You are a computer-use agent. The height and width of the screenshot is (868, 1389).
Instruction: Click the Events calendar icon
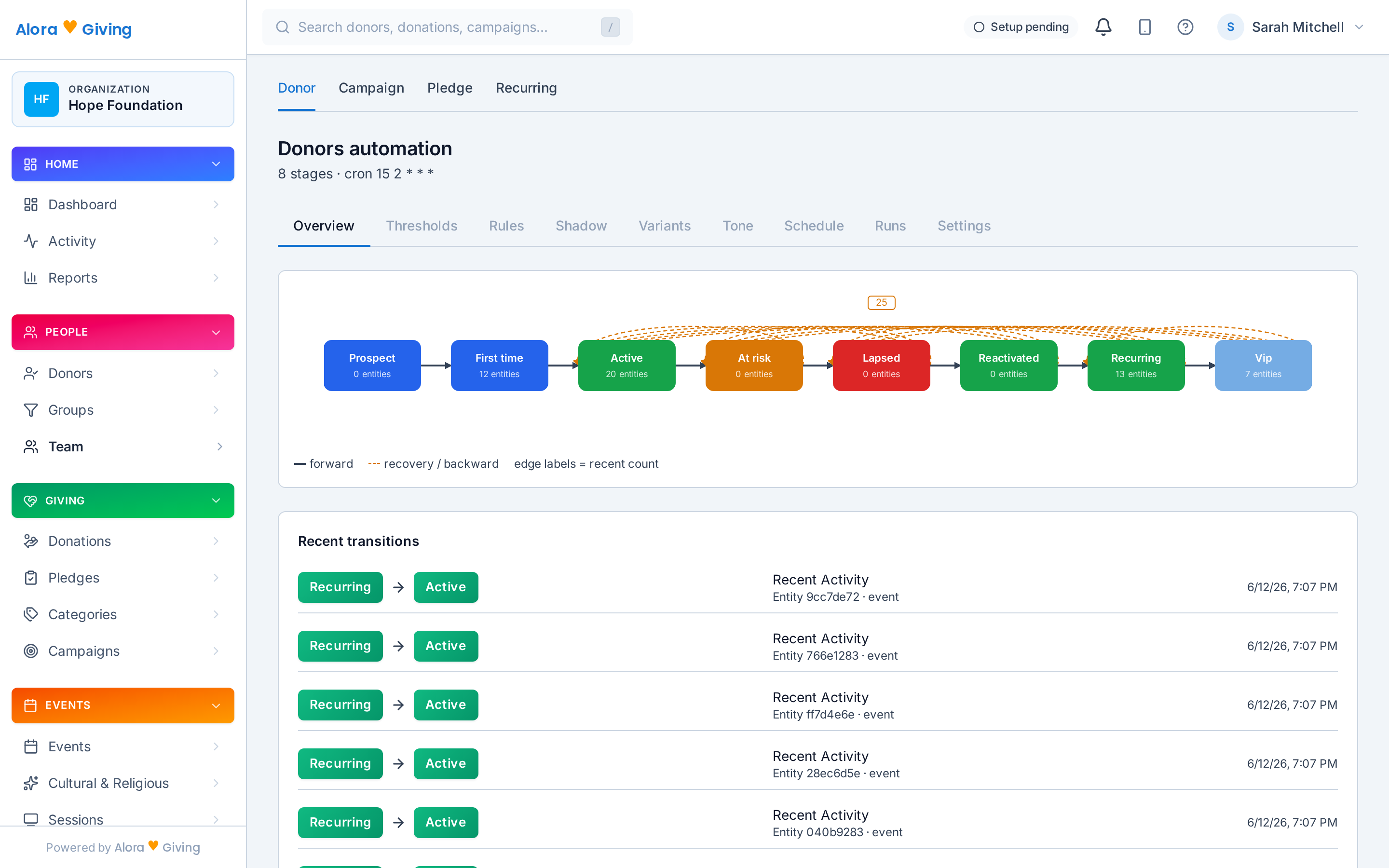coord(30,746)
